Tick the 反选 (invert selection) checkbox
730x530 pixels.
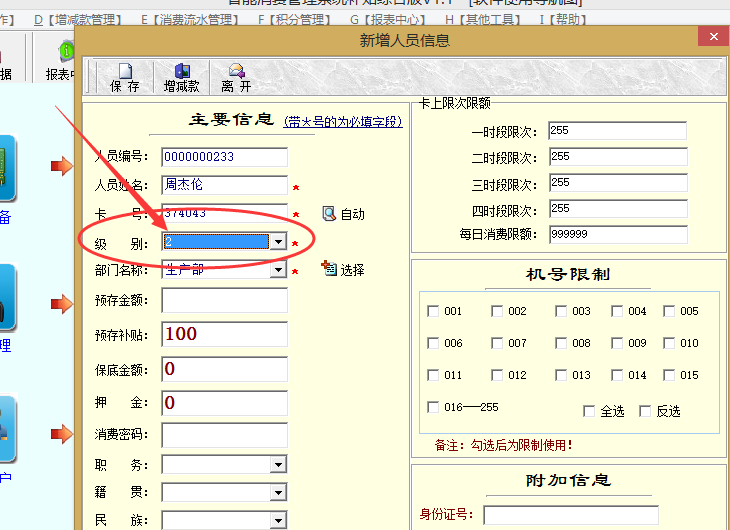645,411
